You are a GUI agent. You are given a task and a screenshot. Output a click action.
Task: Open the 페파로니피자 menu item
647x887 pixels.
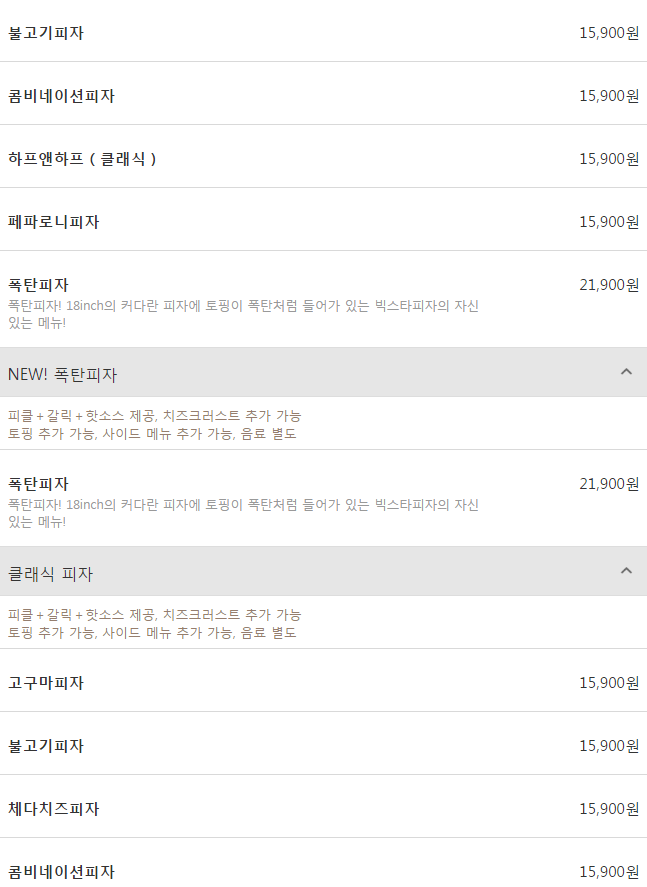(x=54, y=222)
